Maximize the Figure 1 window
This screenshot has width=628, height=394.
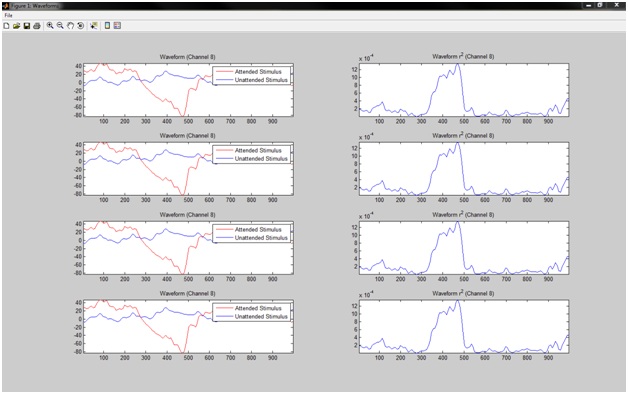600,6
